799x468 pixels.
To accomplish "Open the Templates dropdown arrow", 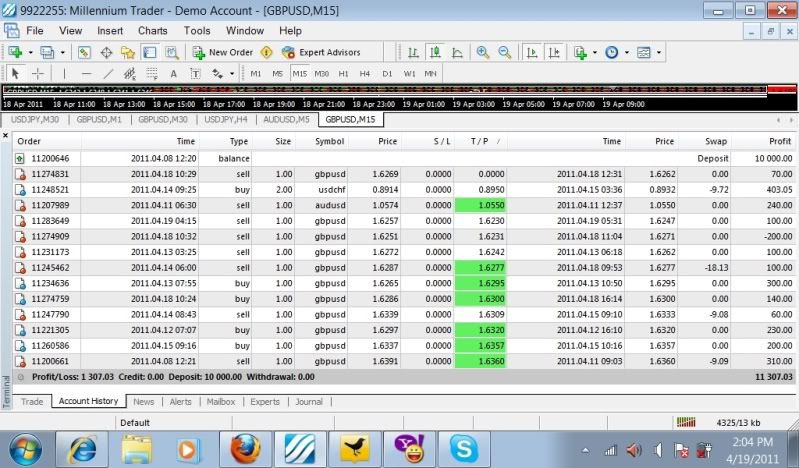I will pyautogui.click(x=659, y=53).
